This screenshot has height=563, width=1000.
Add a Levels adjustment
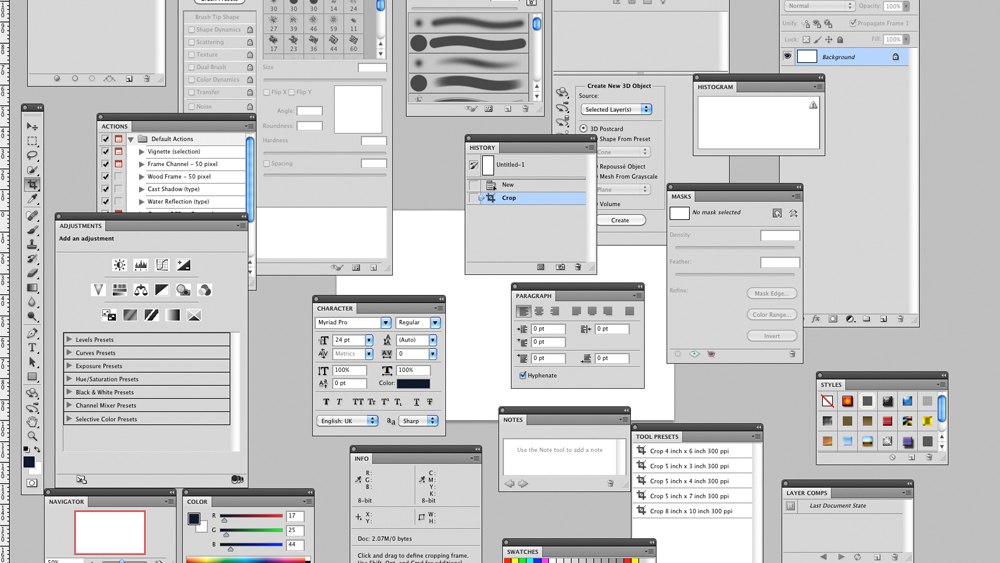coord(141,265)
